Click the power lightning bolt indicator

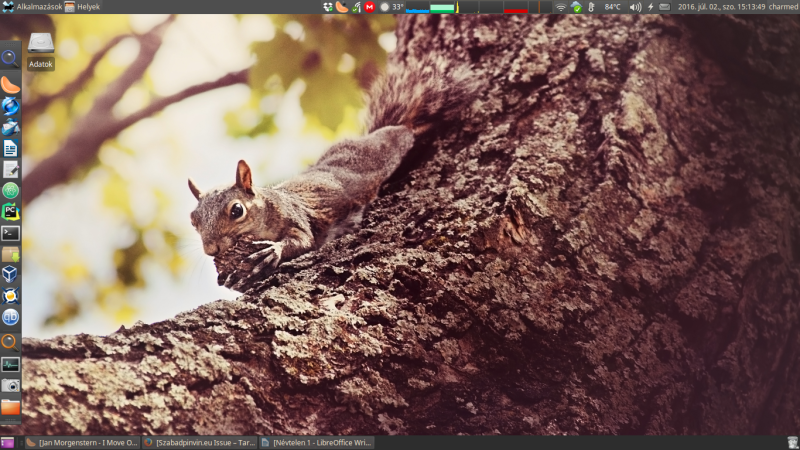[x=651, y=7]
